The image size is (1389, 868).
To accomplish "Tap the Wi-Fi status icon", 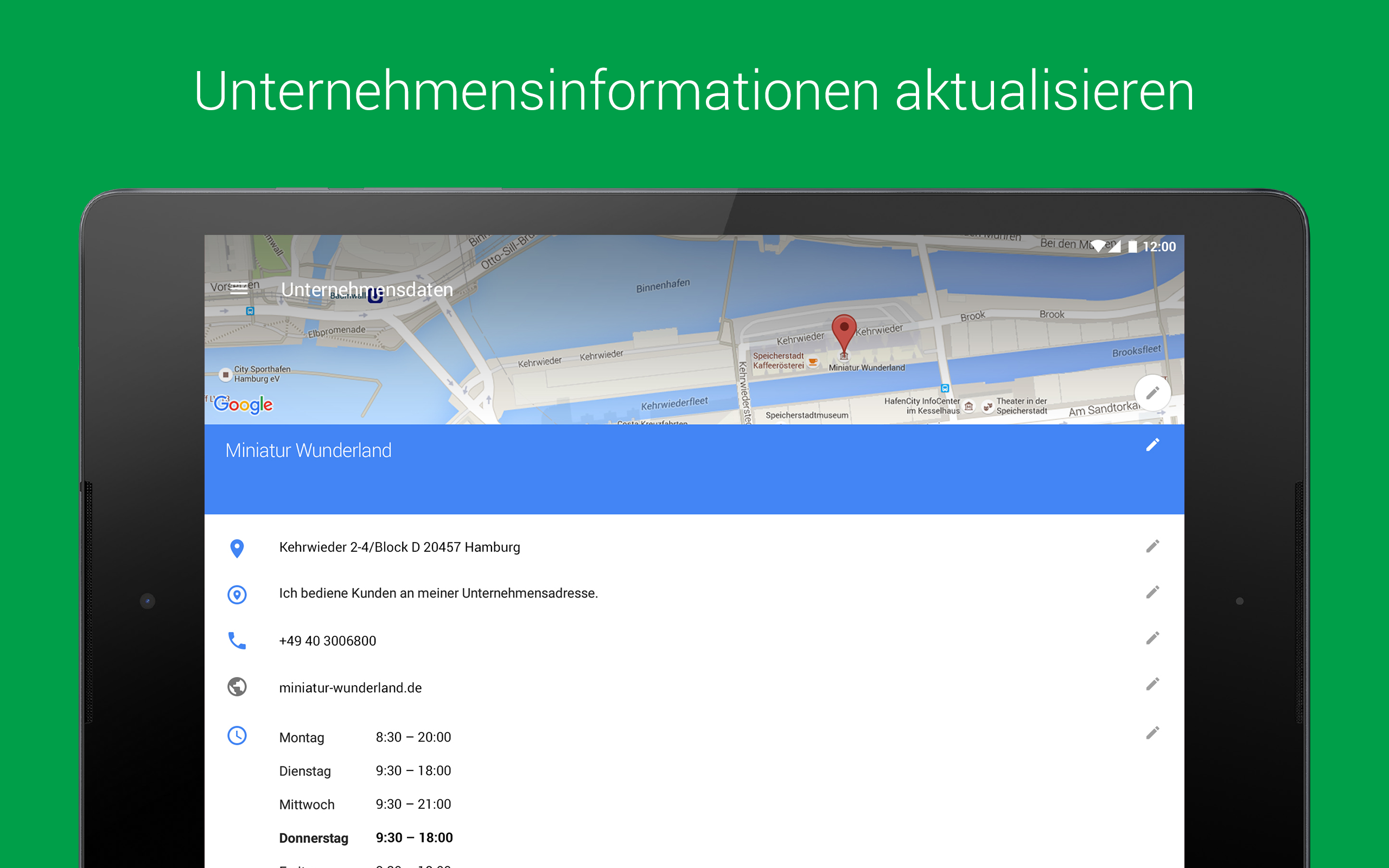I will (x=1098, y=246).
